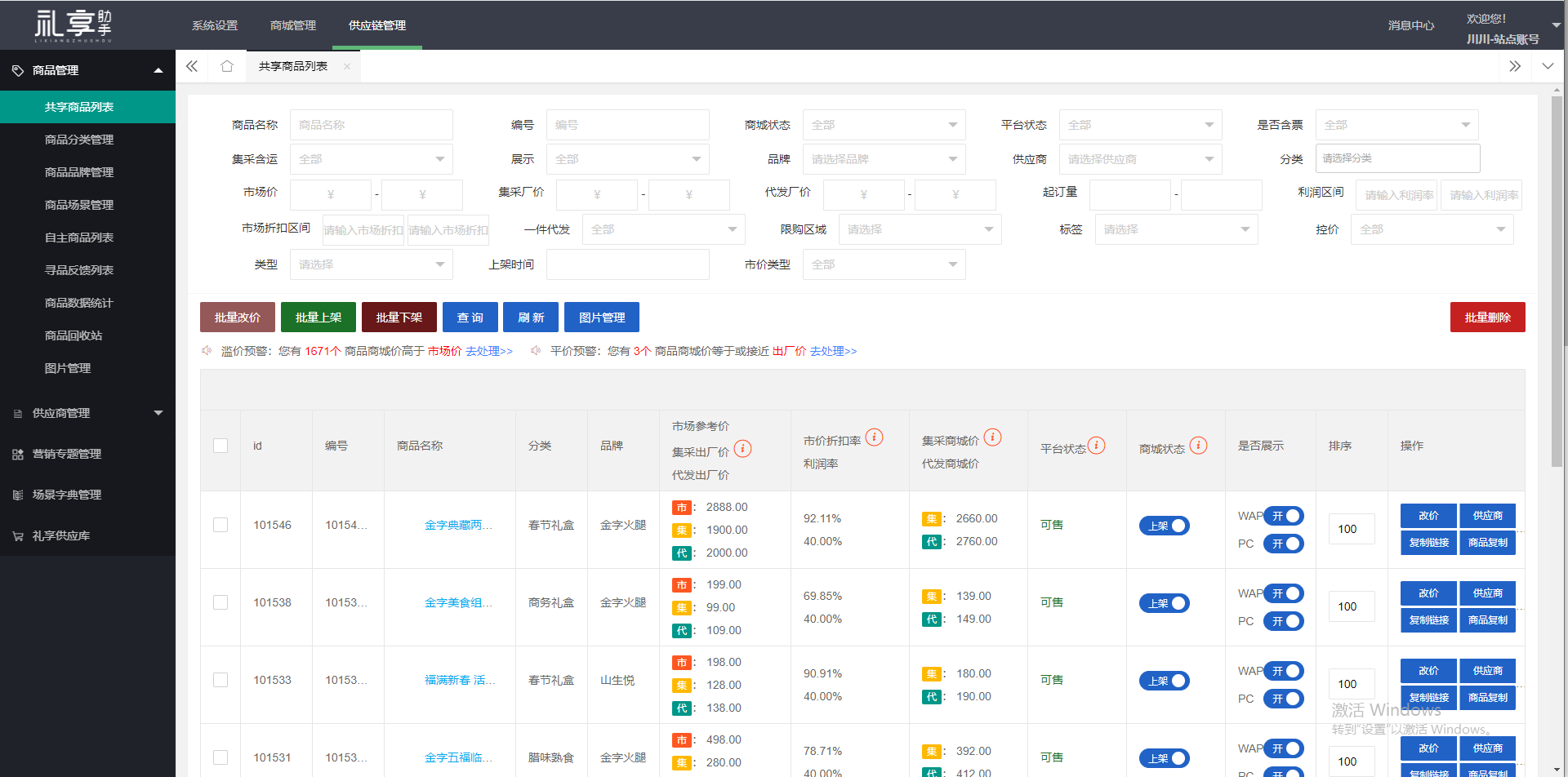Click the info icon next to 市价折扣率

[x=874, y=437]
